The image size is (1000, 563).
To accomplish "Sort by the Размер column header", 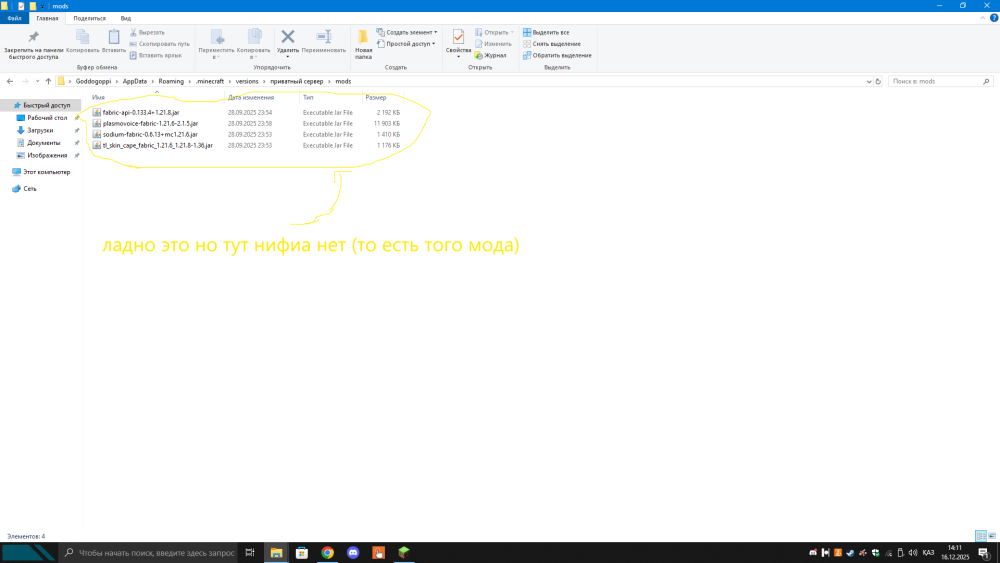I will pyautogui.click(x=376, y=98).
